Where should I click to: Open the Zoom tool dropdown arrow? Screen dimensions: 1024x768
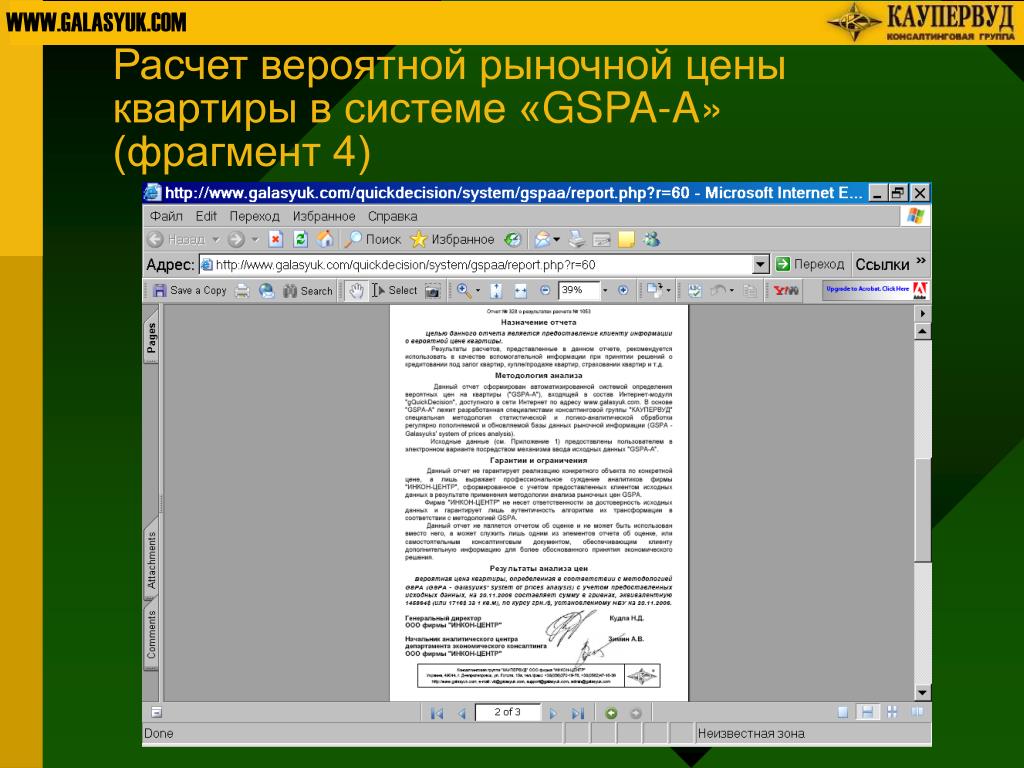click(478, 291)
